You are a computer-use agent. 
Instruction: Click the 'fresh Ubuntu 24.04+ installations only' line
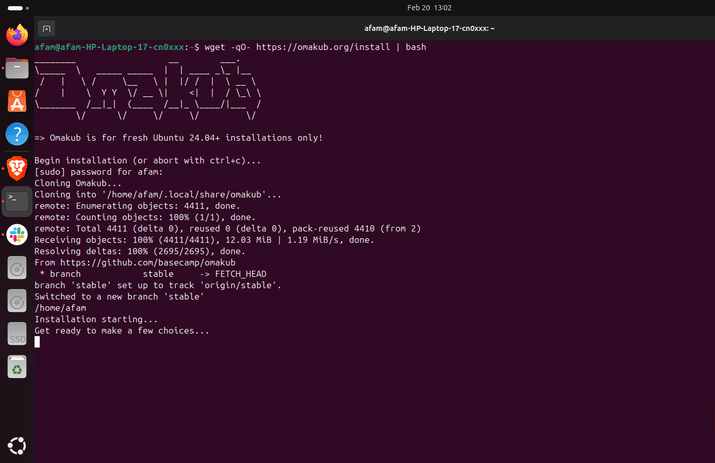(178, 138)
